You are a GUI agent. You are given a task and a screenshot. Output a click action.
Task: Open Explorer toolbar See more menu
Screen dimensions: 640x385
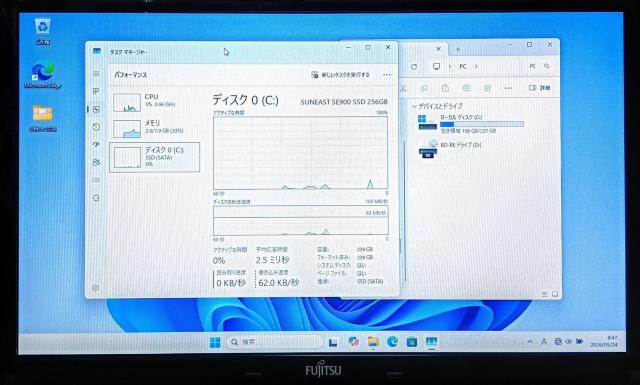coord(508,88)
